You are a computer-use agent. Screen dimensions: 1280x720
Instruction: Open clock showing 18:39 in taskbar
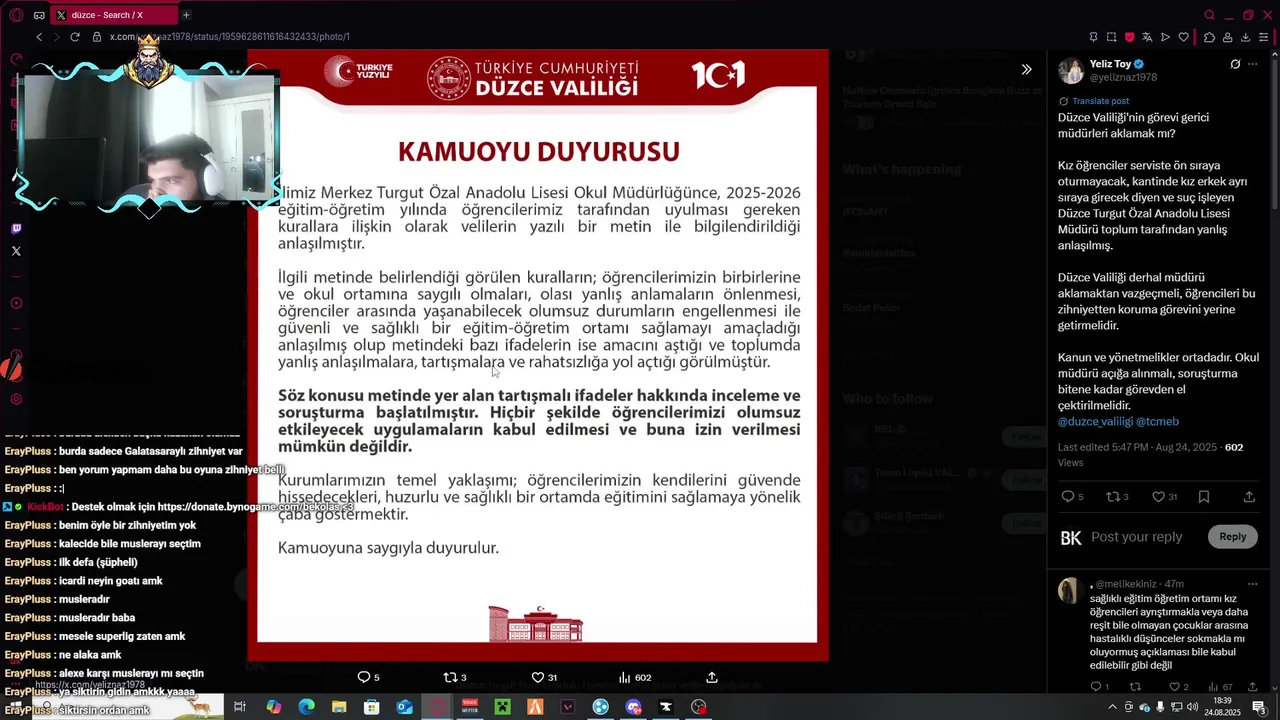pyautogui.click(x=1223, y=707)
